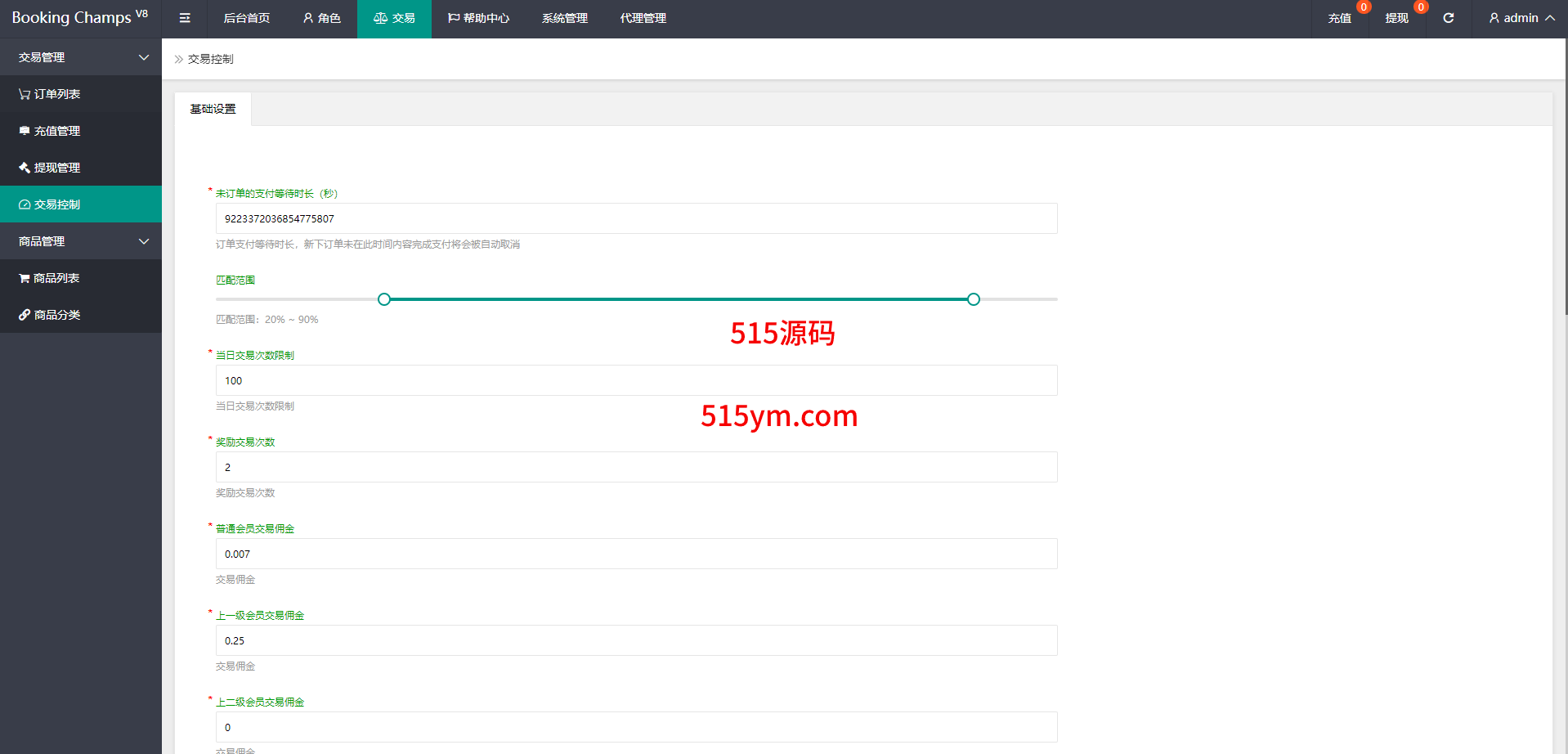Image resolution: width=1568 pixels, height=754 pixels.
Task: Open 商品列表 in the sidebar
Action: [56, 278]
